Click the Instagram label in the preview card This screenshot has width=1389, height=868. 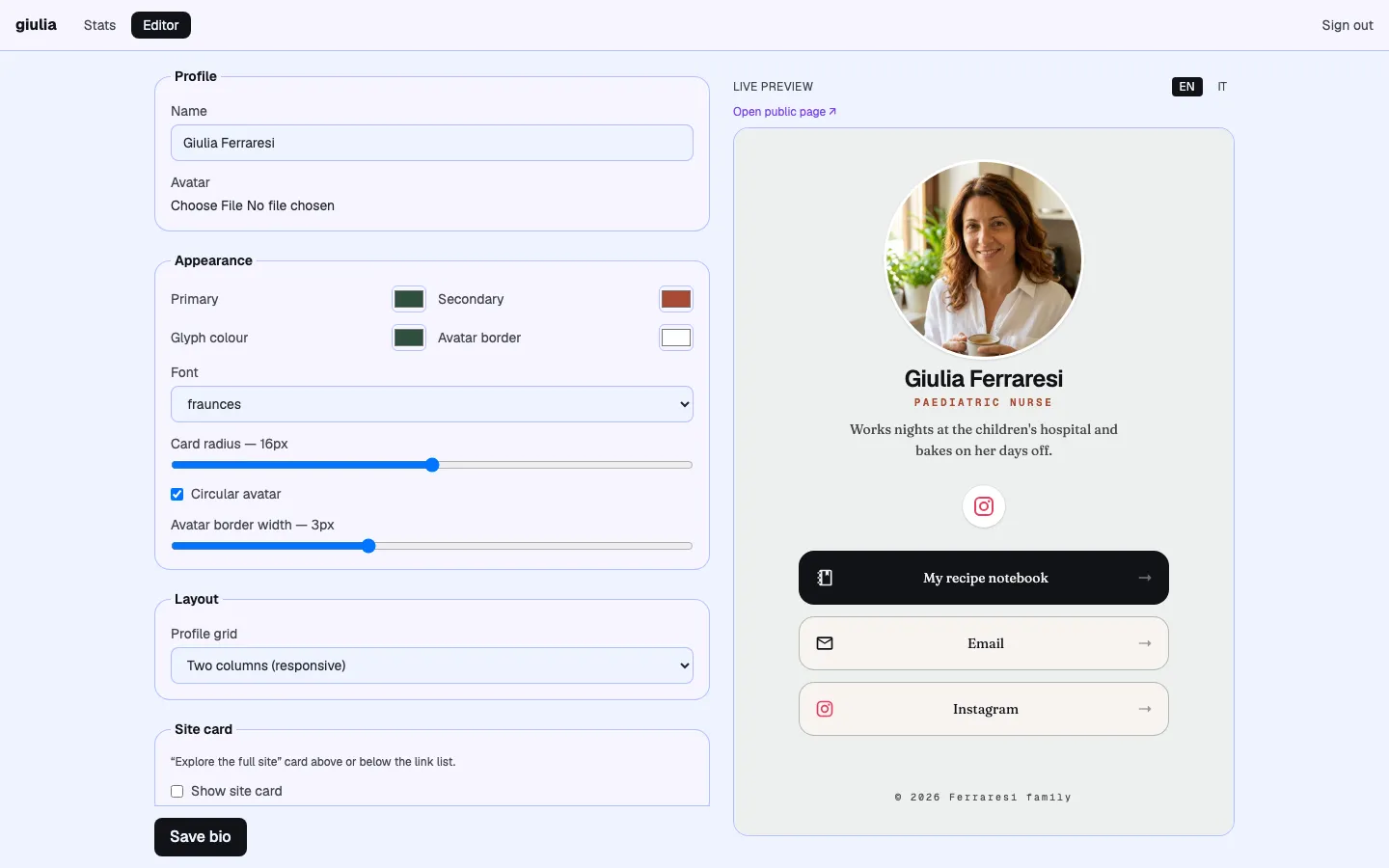[986, 709]
